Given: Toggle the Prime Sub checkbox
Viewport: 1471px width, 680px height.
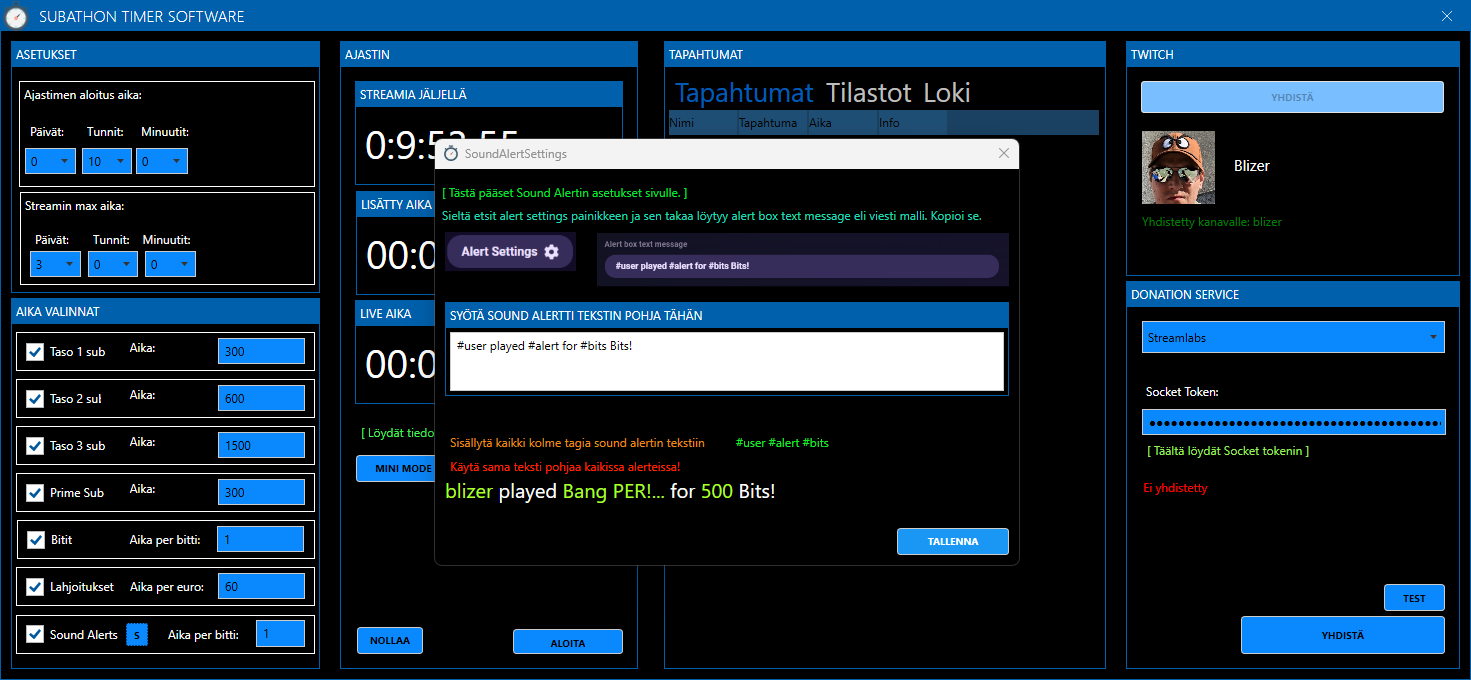Looking at the screenshot, I should (35, 493).
